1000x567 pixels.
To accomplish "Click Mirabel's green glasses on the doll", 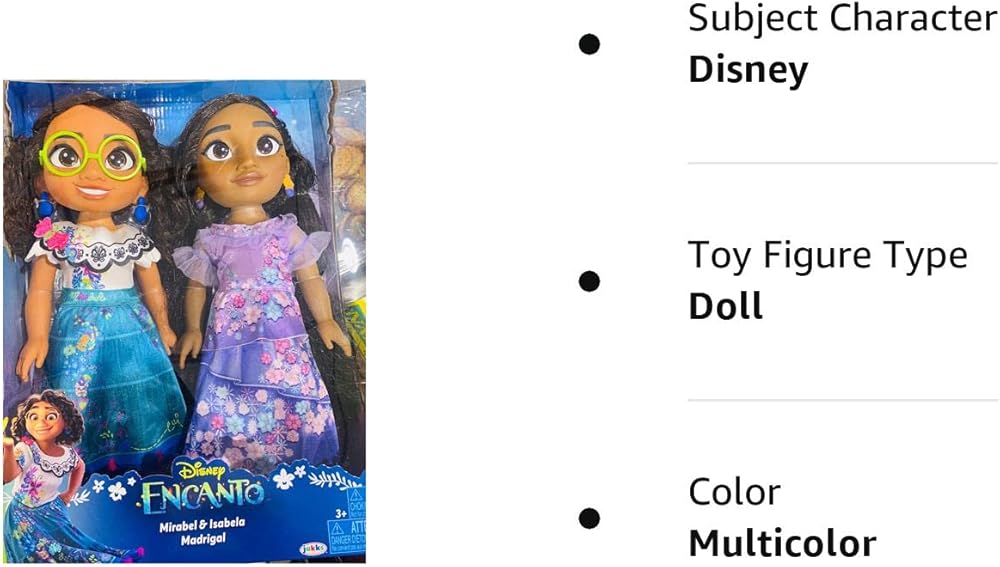I will click(x=92, y=154).
